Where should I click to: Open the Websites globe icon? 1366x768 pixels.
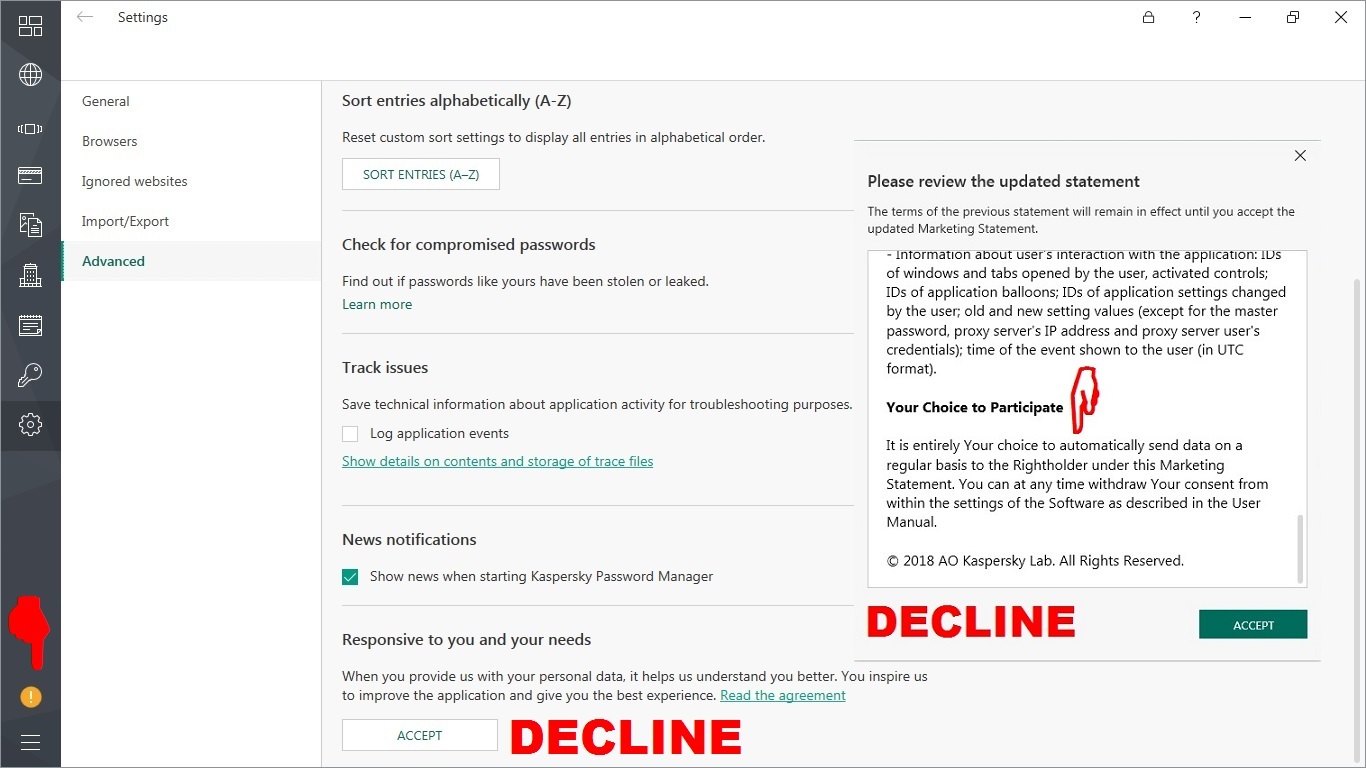30,75
